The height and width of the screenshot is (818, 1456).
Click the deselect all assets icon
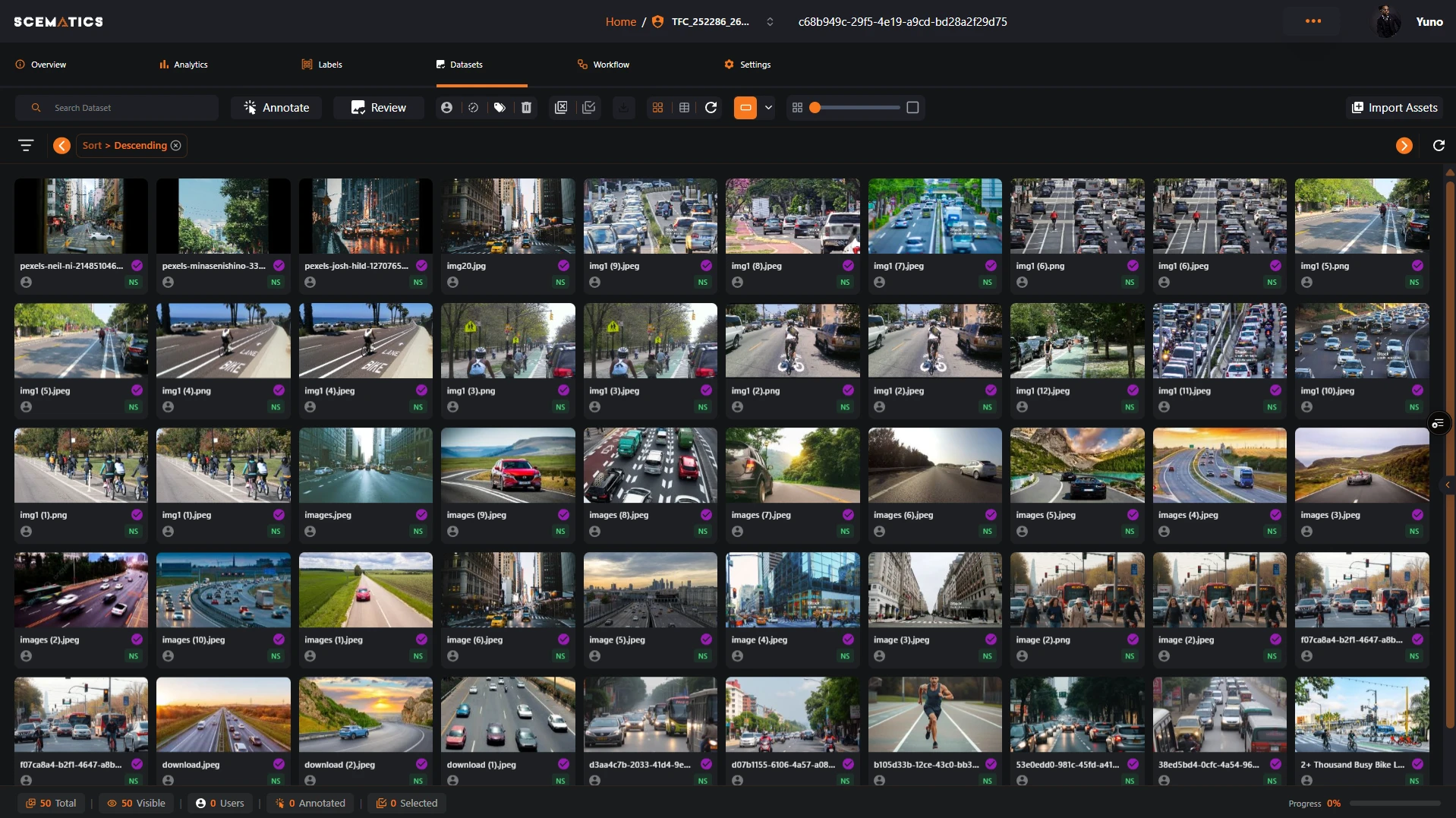[561, 108]
